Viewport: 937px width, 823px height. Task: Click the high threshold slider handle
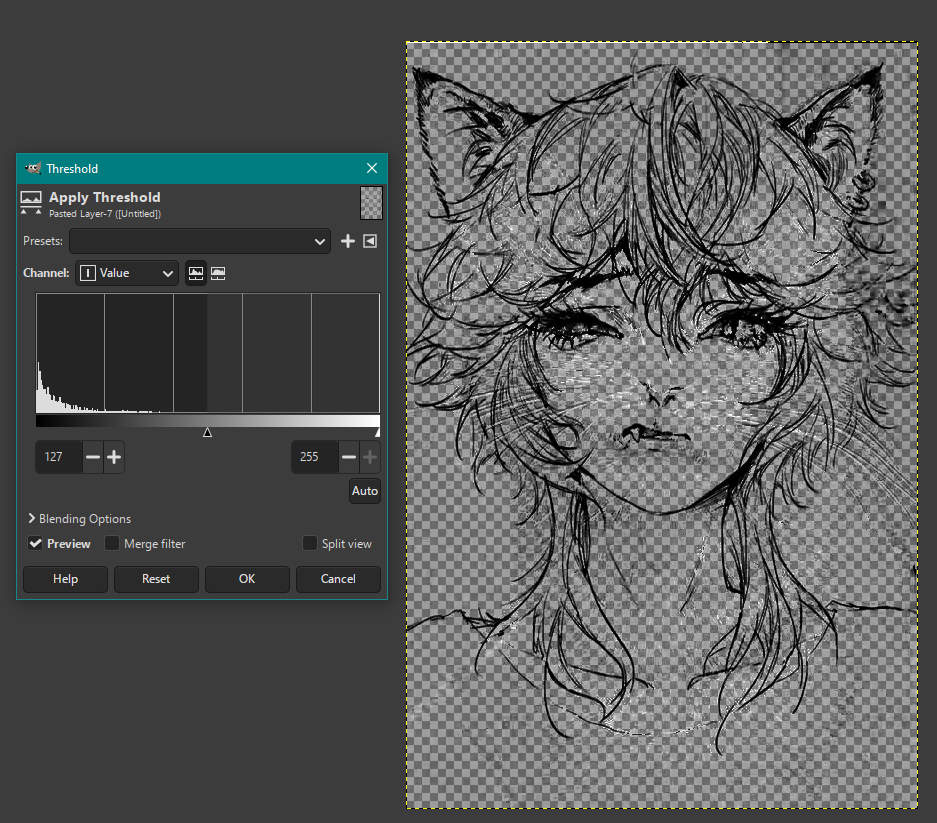377,432
